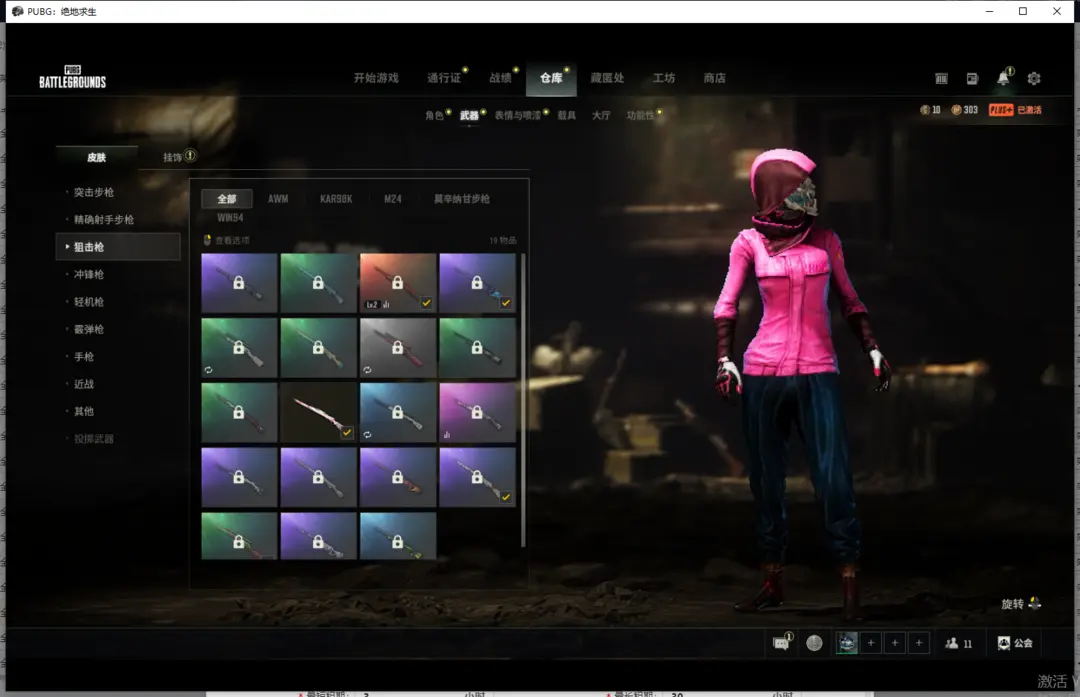Filter skins by 全部
The width and height of the screenshot is (1080, 697).
tap(227, 199)
